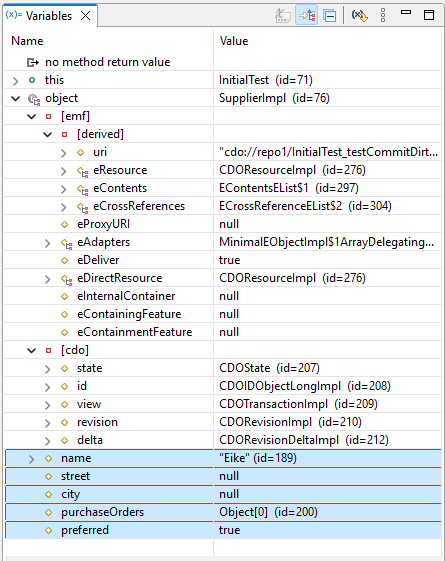
Task: Click Collapse All toolbar icon
Action: click(x=329, y=15)
